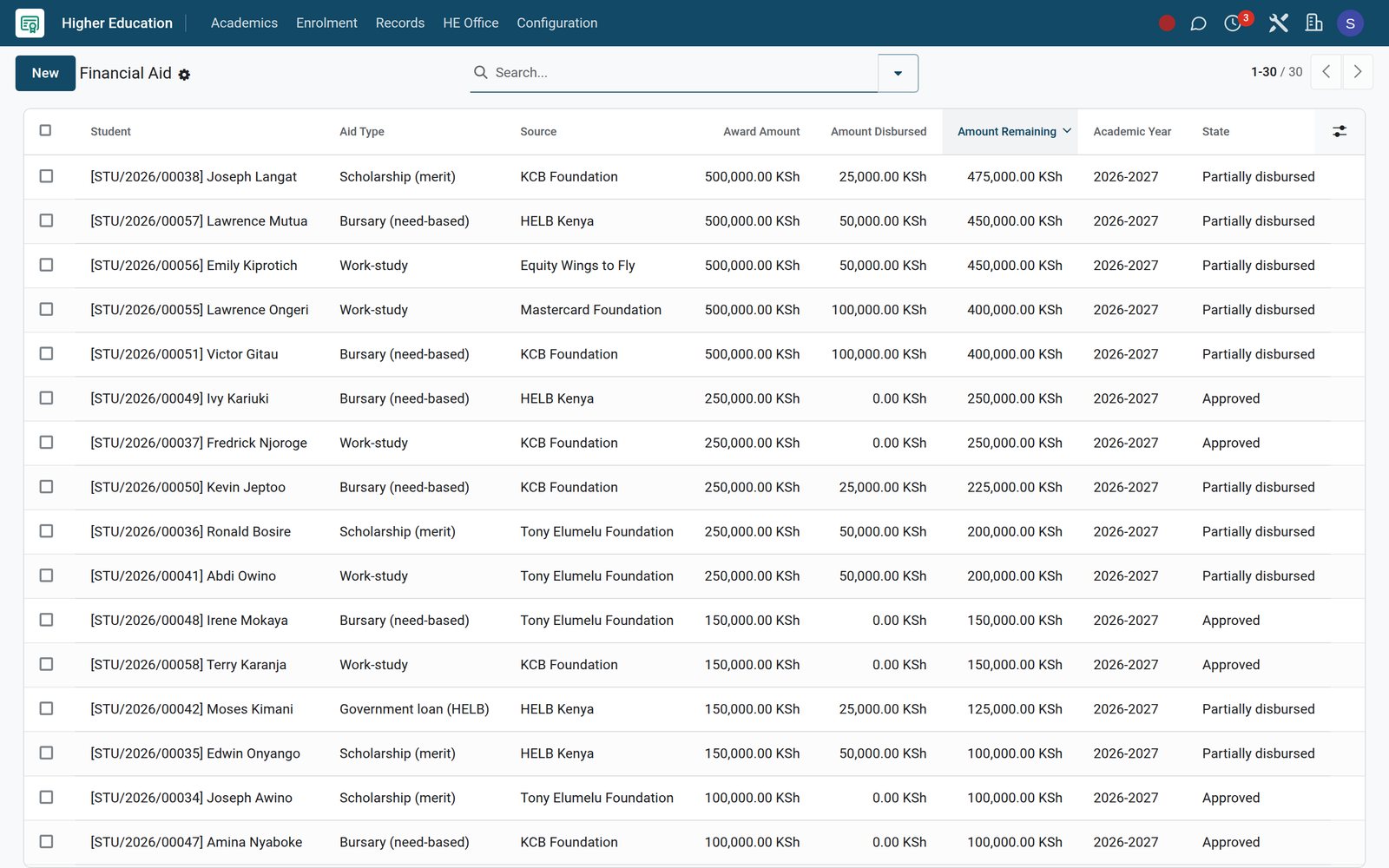
Task: Click the search magnifier icon
Action: point(480,72)
